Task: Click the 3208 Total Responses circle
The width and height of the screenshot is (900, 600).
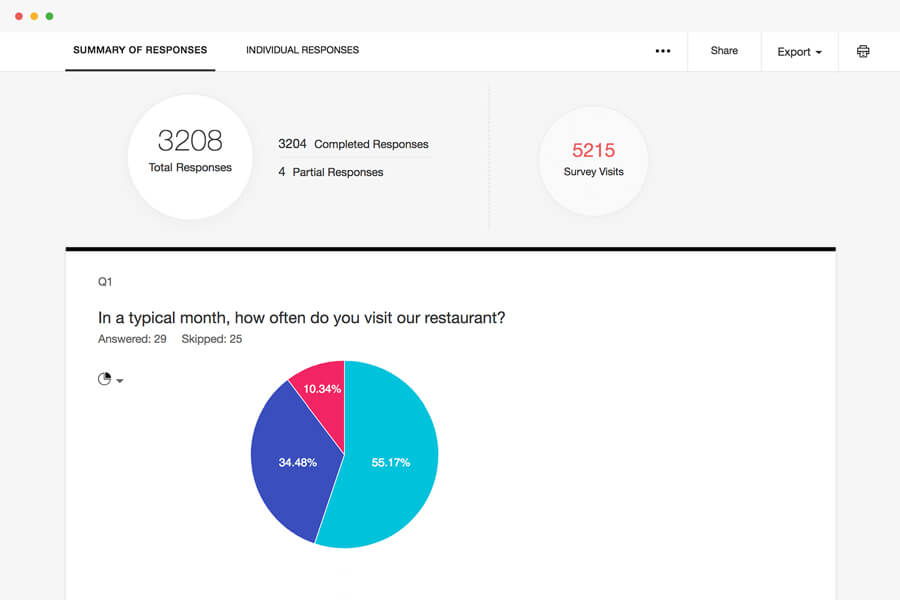Action: (190, 156)
